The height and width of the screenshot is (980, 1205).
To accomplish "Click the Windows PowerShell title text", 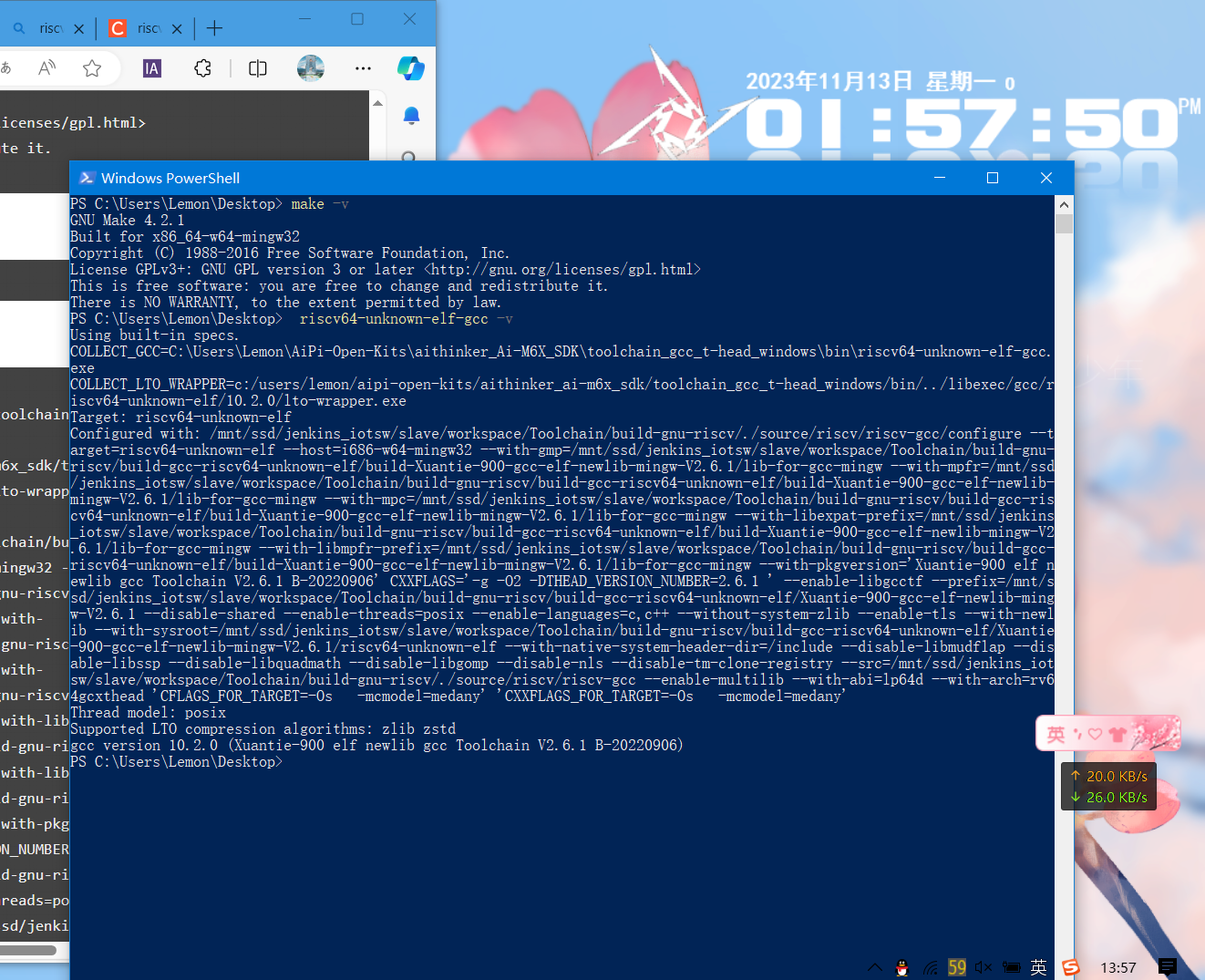I will pyautogui.click(x=170, y=178).
